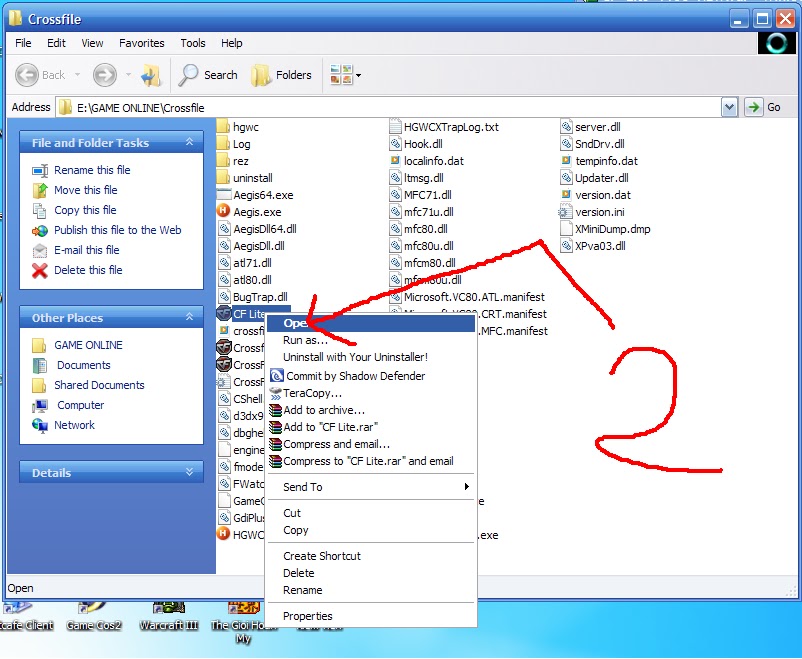Select tempinfo.dat file icon
Image resolution: width=802 pixels, height=659 pixels.
(x=566, y=161)
